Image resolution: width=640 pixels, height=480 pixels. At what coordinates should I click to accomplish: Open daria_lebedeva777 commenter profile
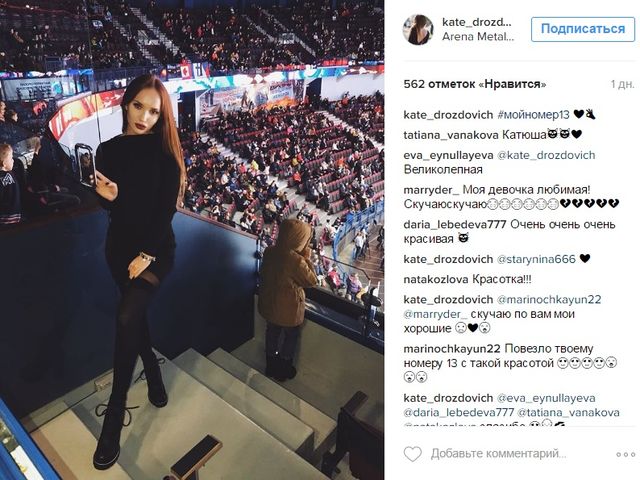click(455, 224)
